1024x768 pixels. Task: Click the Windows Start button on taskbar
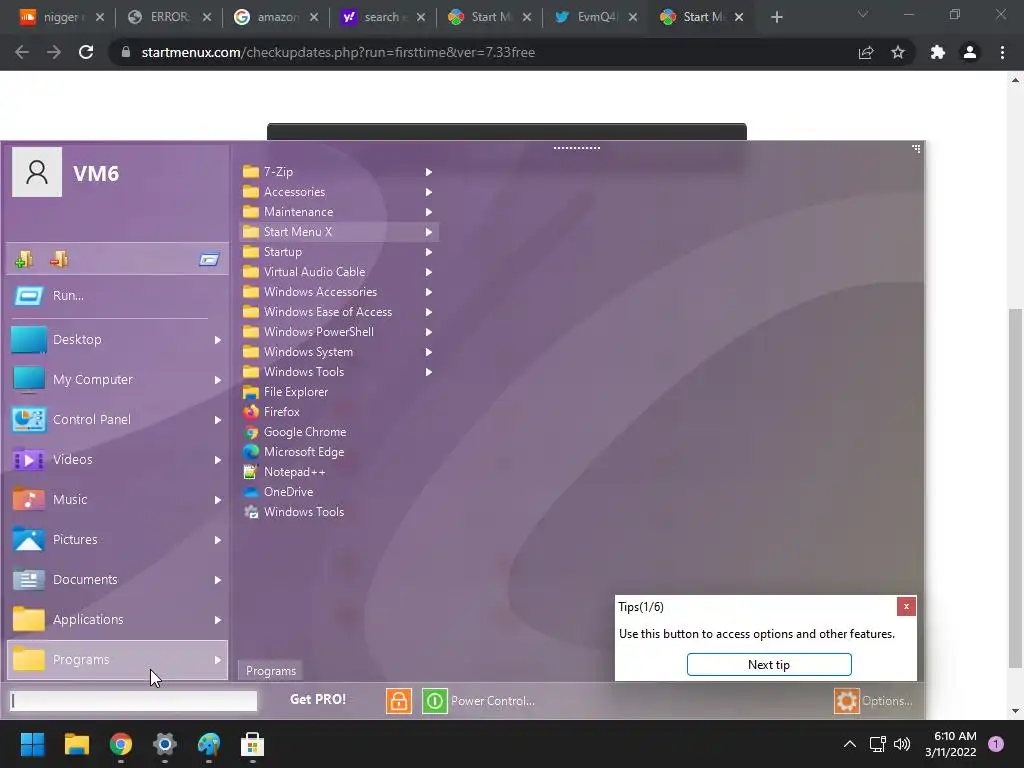pyautogui.click(x=32, y=744)
